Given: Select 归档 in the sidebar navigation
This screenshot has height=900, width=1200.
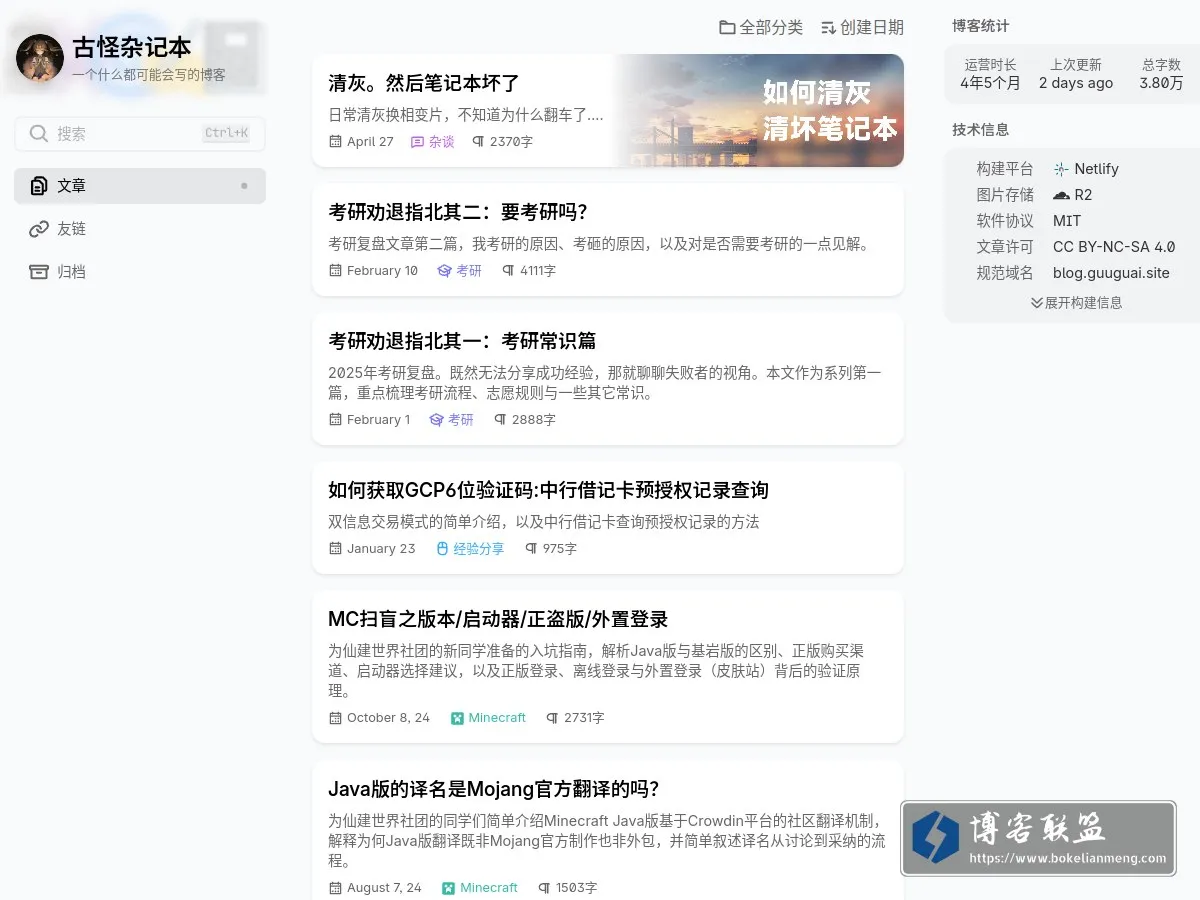Looking at the screenshot, I should (x=140, y=272).
